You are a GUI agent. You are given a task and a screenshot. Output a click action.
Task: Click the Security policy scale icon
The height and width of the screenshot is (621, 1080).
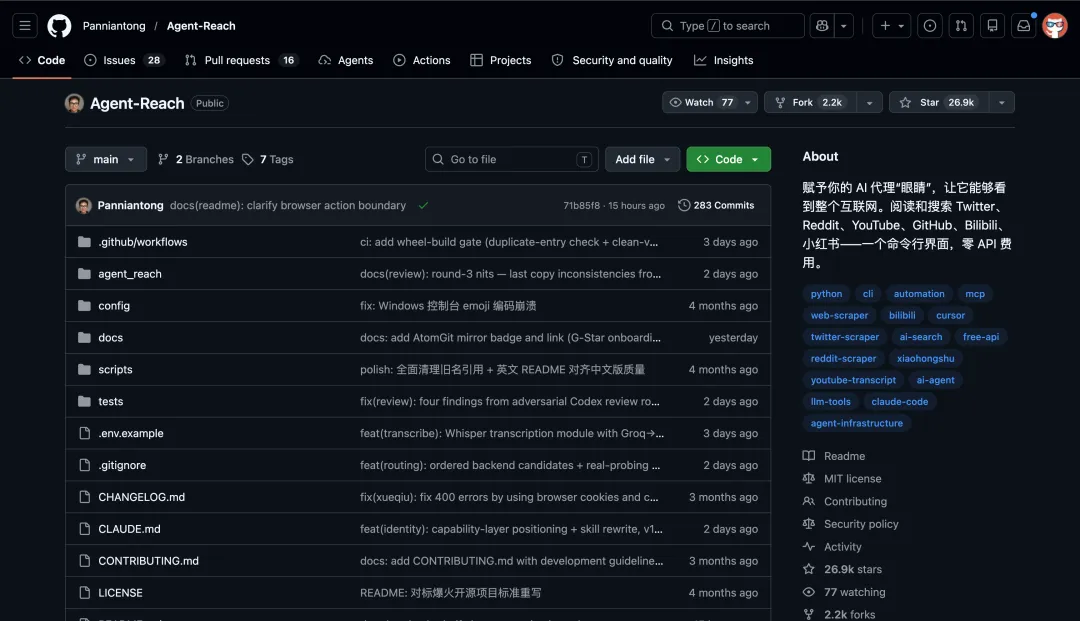pyautogui.click(x=809, y=524)
